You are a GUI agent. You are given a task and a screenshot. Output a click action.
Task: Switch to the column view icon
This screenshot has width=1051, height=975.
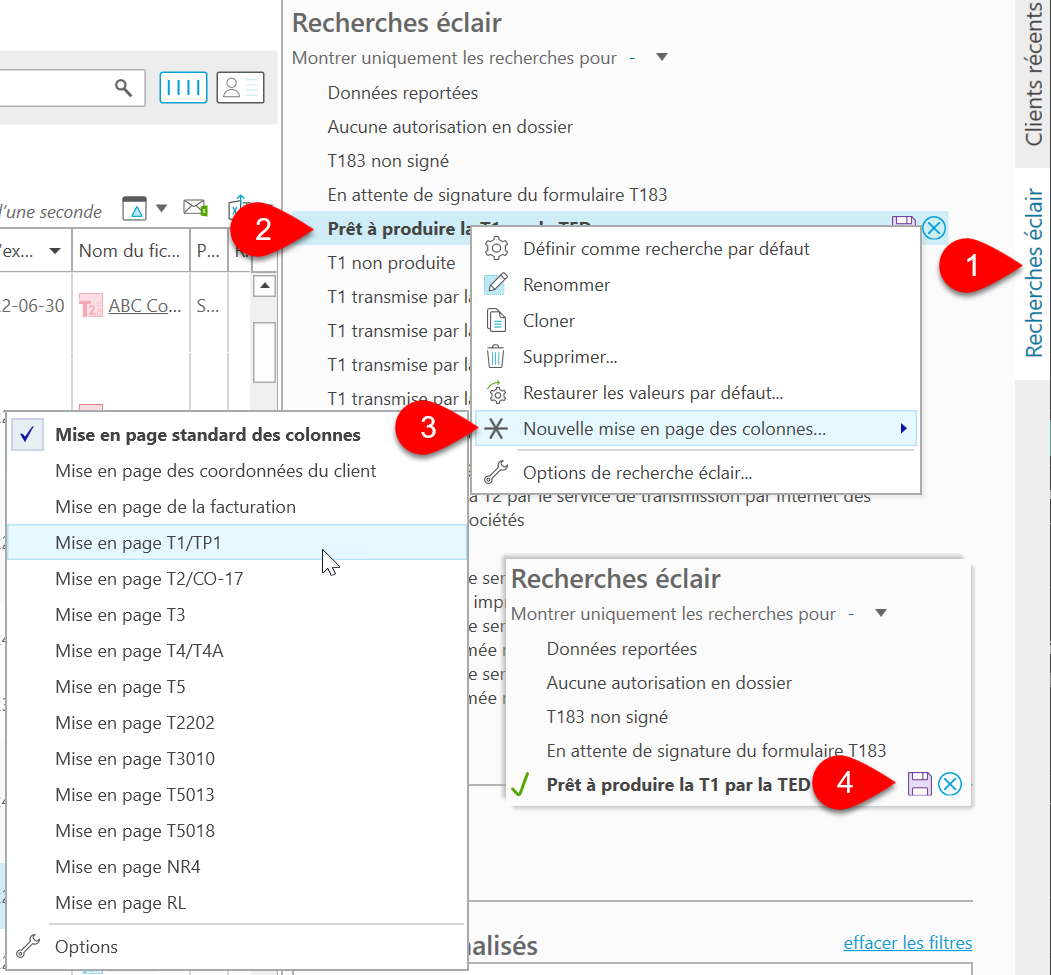[183, 87]
